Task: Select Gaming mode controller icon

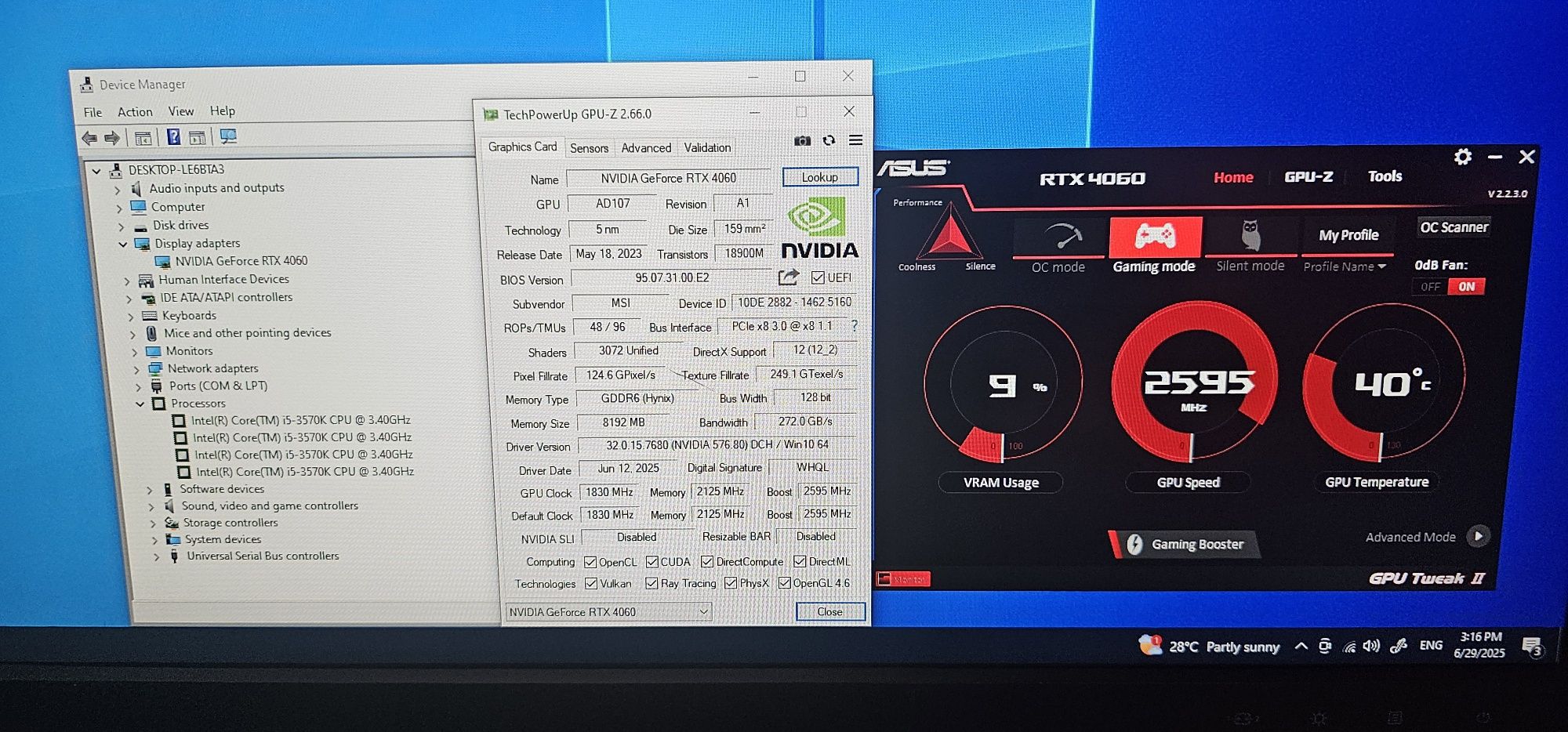Action: 1155,236
